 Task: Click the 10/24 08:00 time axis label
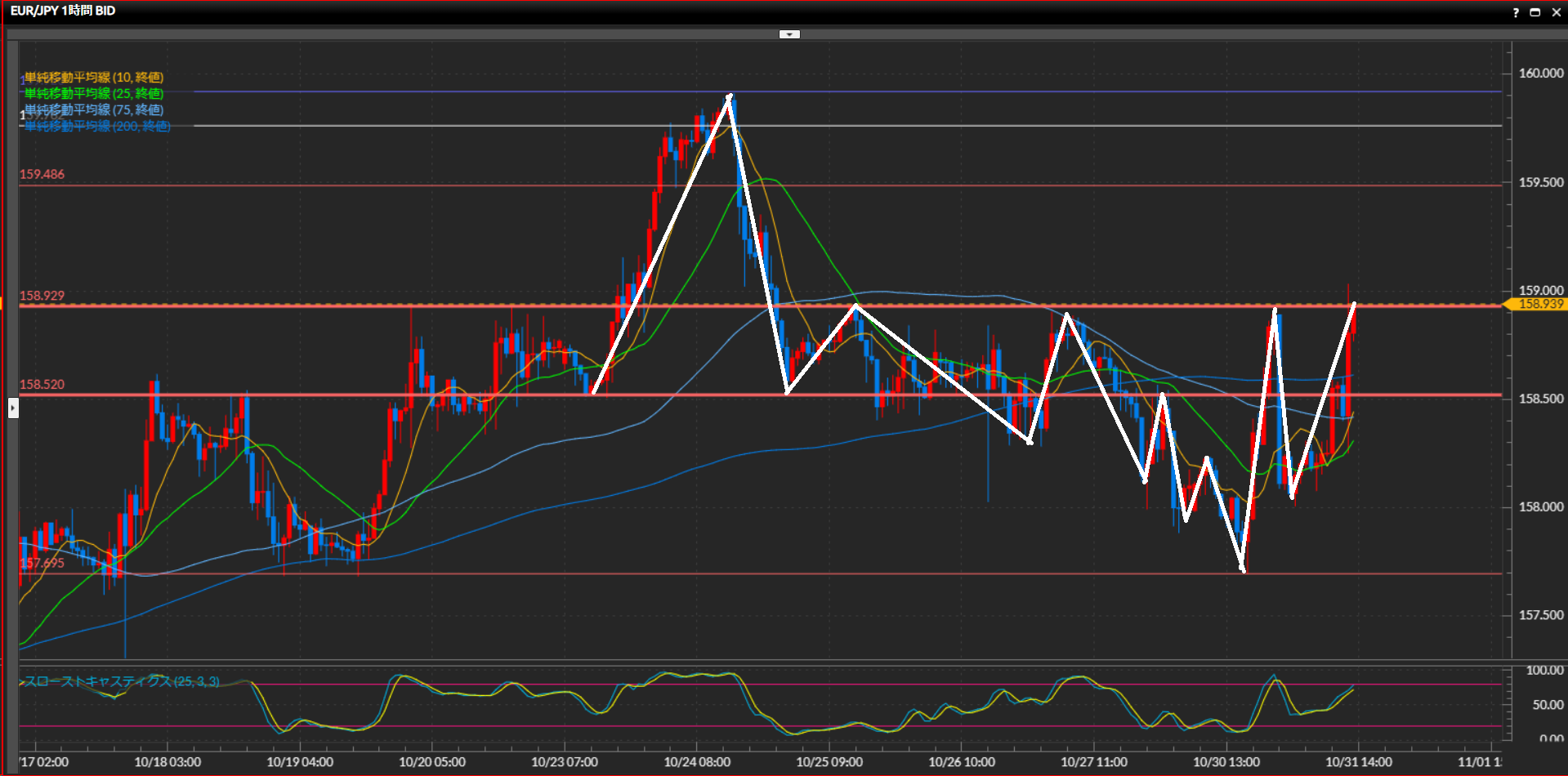[696, 762]
